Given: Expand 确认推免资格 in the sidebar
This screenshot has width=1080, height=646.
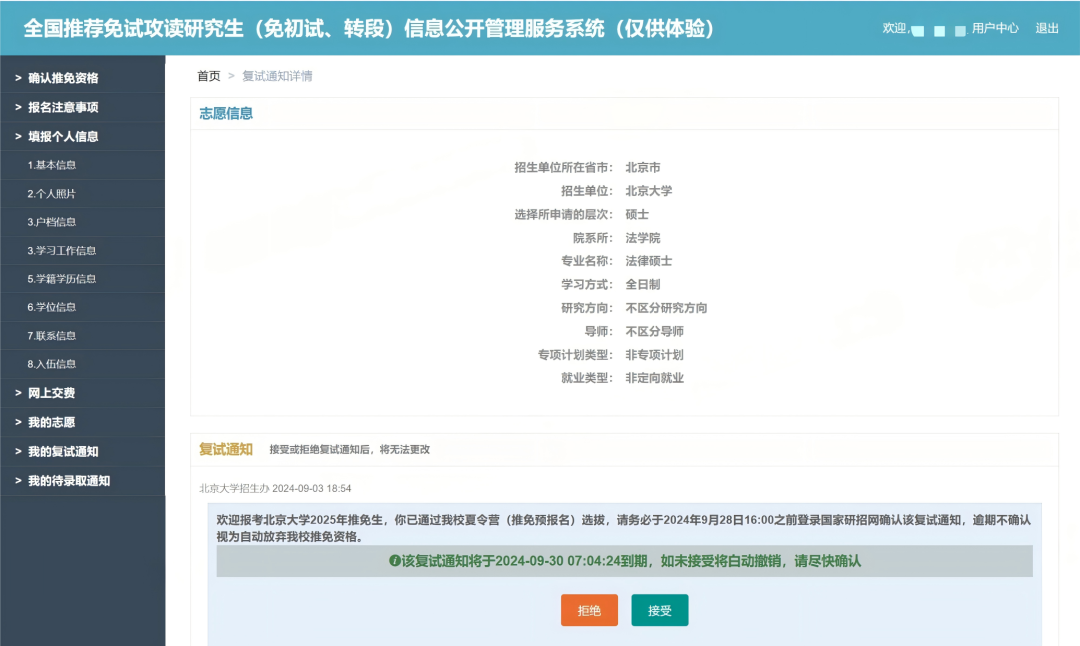Looking at the screenshot, I should point(63,78).
